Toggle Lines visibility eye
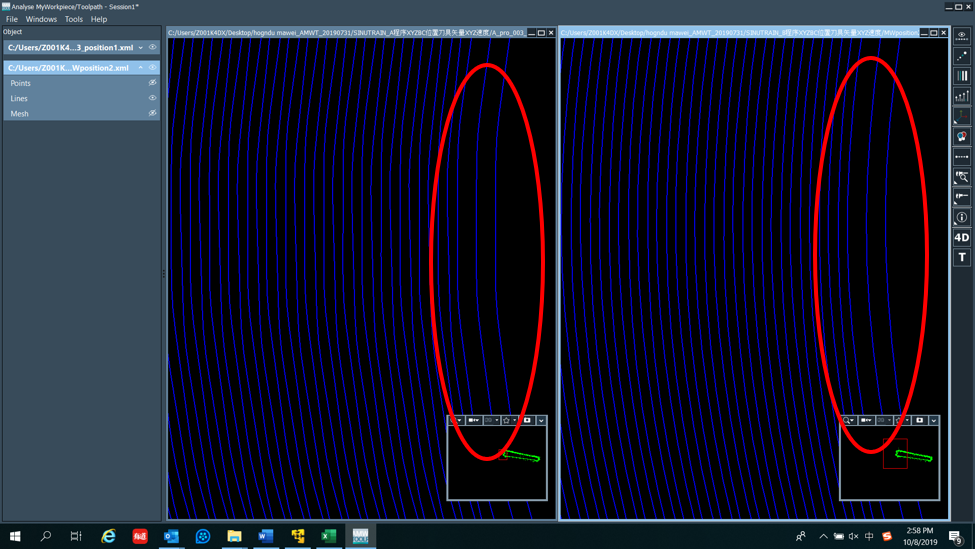 (152, 98)
